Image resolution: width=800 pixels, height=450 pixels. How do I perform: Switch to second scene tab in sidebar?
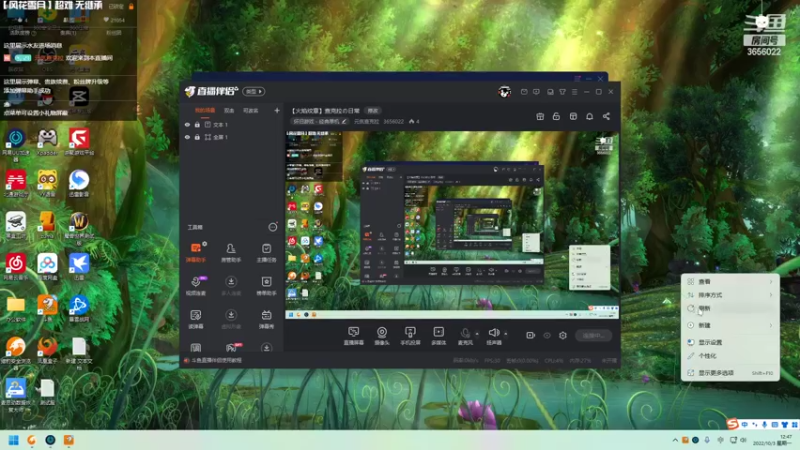point(229,111)
